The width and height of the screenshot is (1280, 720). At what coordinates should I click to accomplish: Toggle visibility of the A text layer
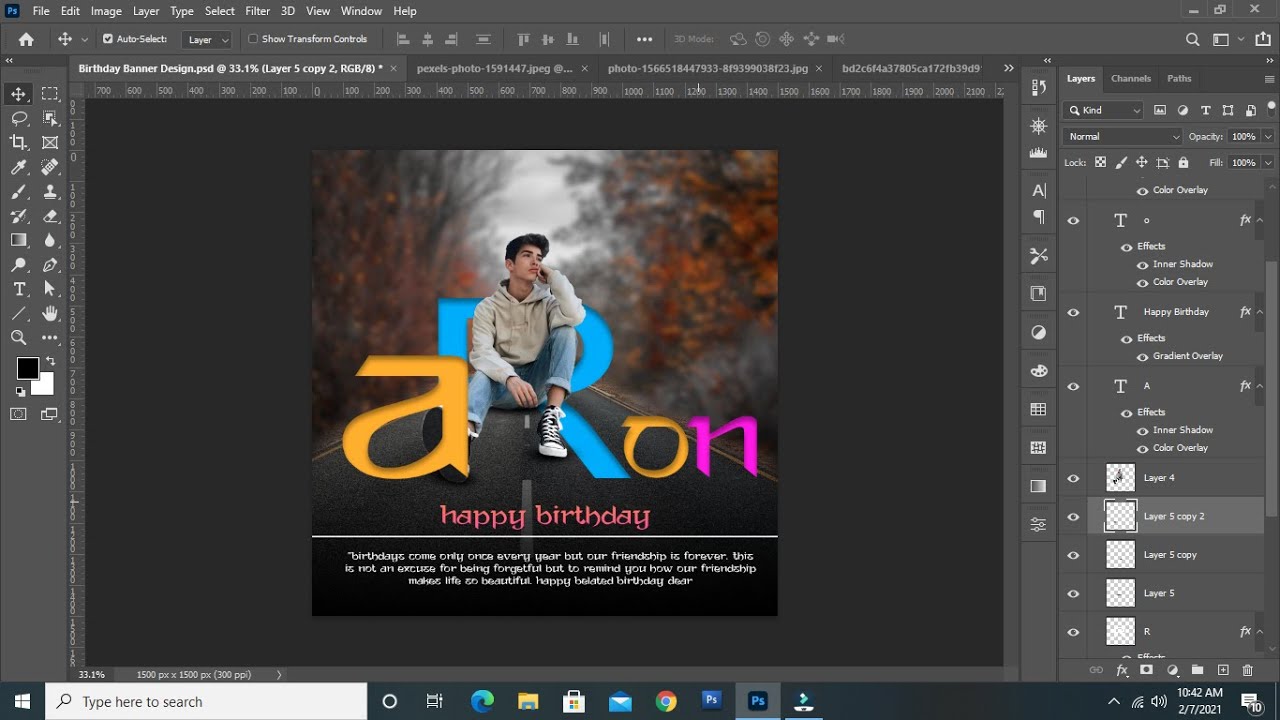point(1073,387)
